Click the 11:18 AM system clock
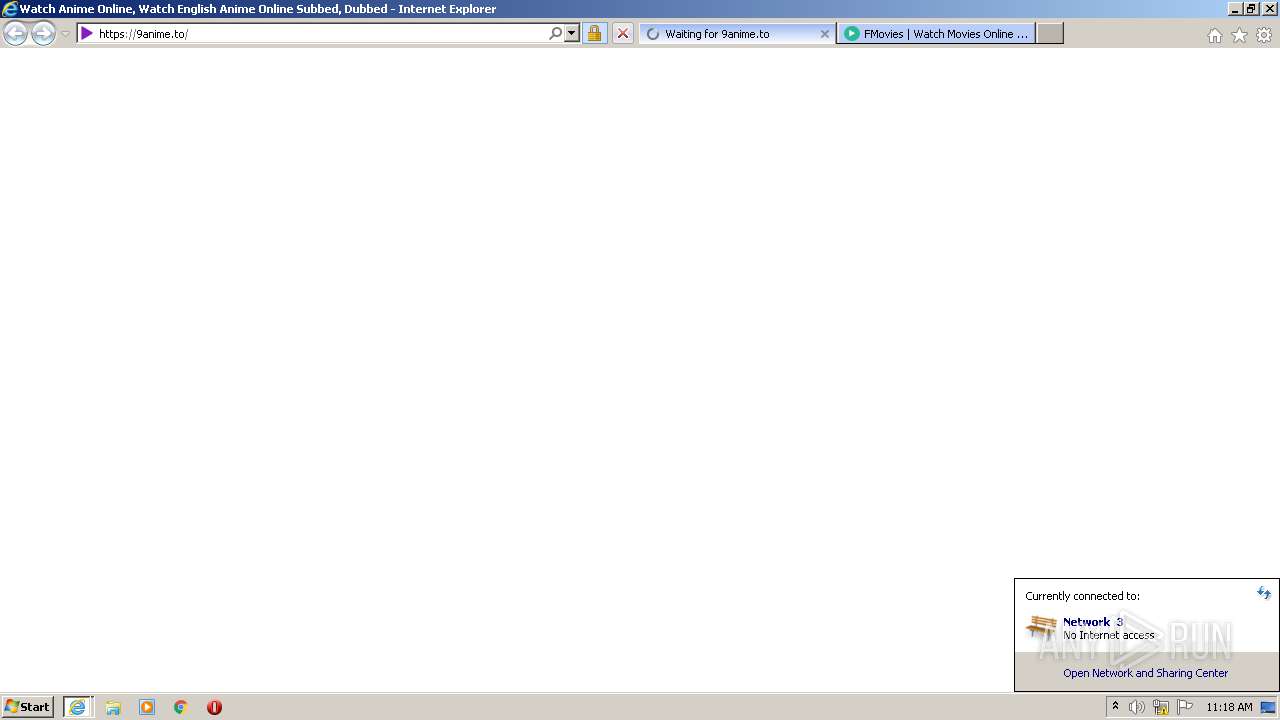 [1229, 707]
